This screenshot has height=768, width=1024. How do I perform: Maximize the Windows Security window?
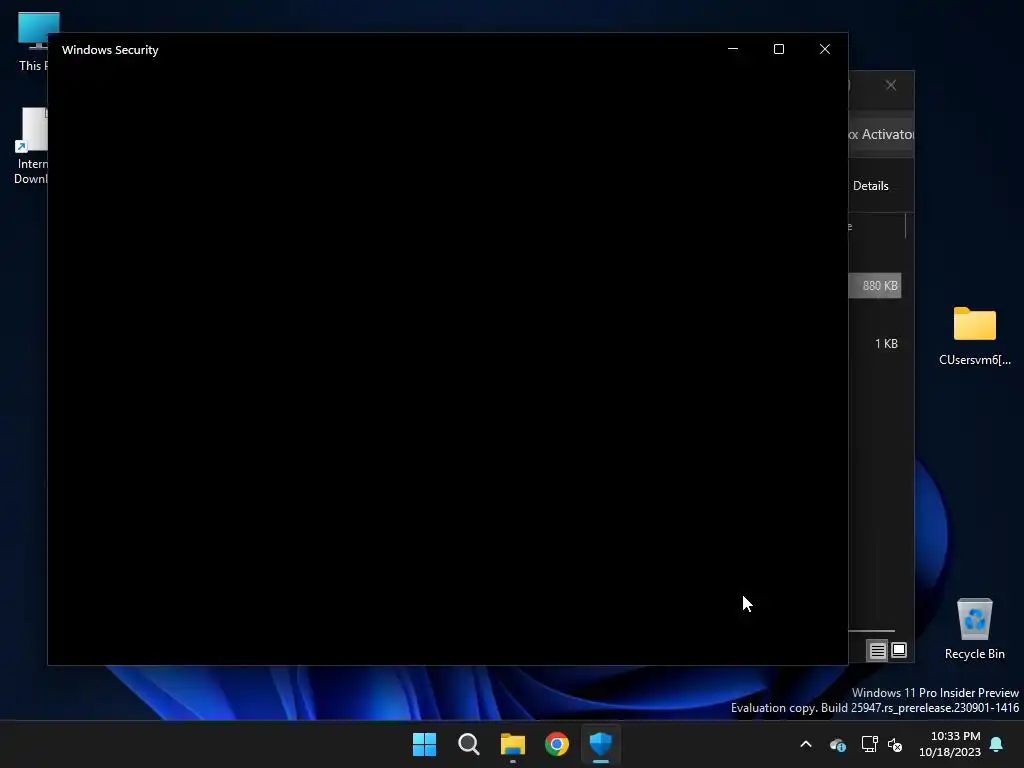tap(778, 49)
